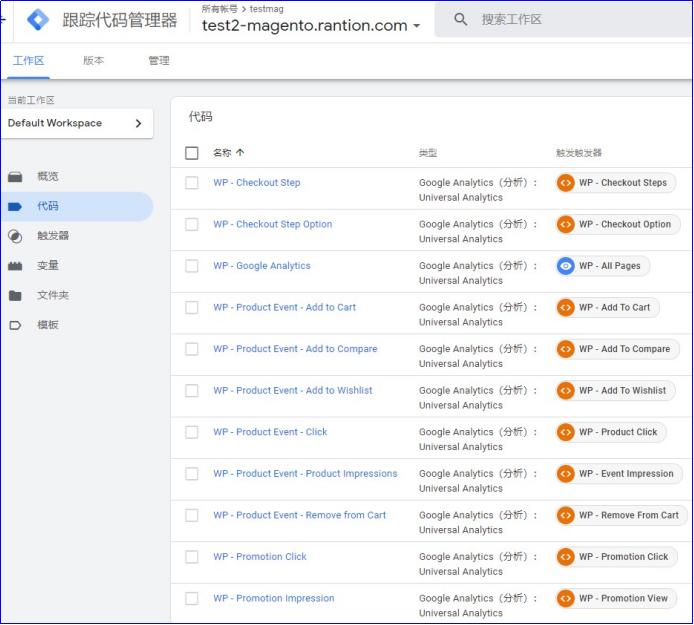The width and height of the screenshot is (694, 625).
Task: Click the orange icon of WP - Remove From Cart trigger
Action: 565,516
